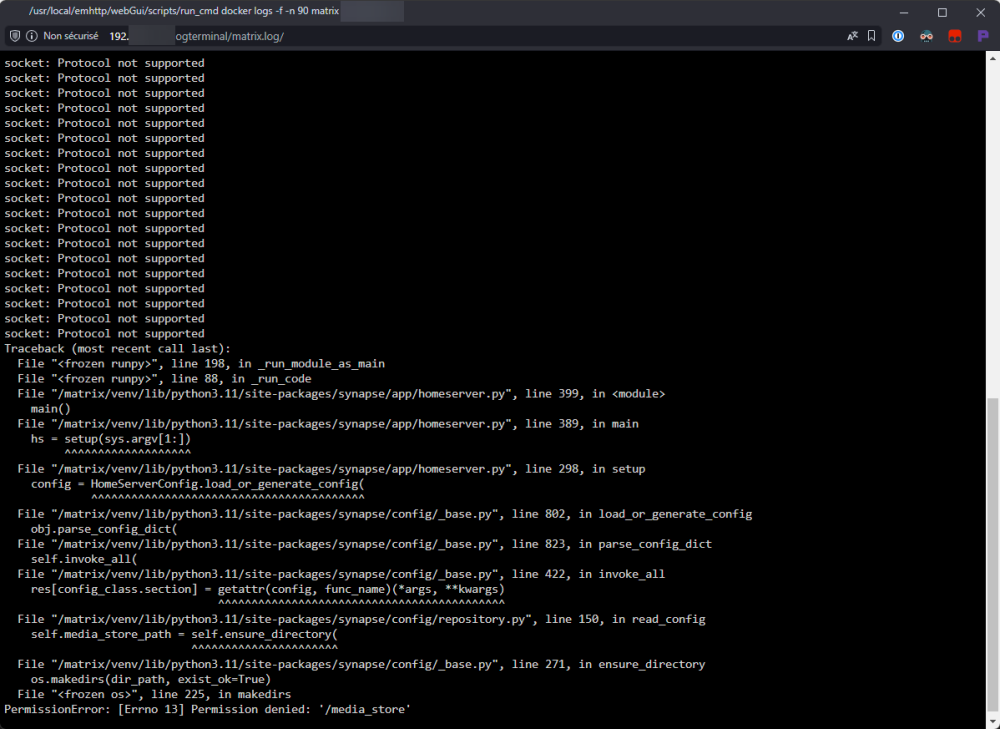Screen dimensions: 1000x729
Task: Click the translate page icon
Action: [x=852, y=36]
